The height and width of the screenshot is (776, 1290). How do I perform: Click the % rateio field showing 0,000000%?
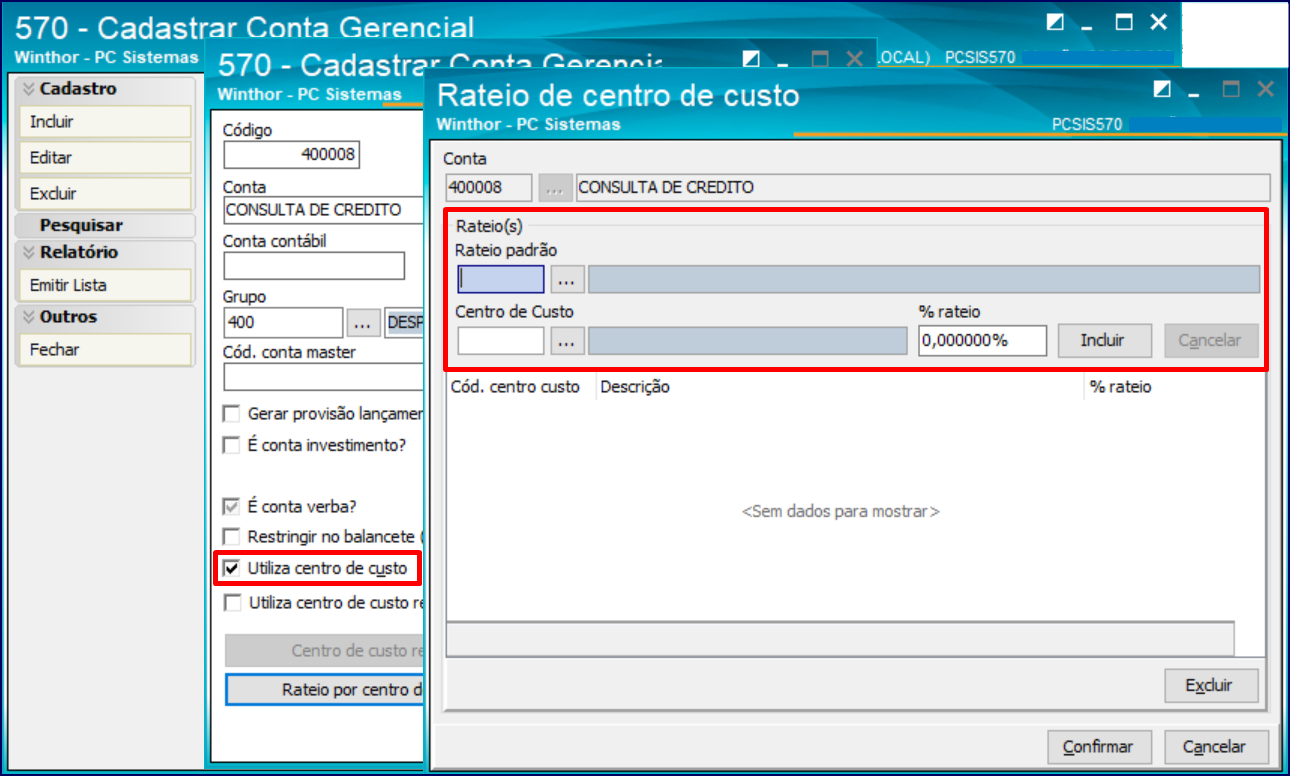point(982,341)
